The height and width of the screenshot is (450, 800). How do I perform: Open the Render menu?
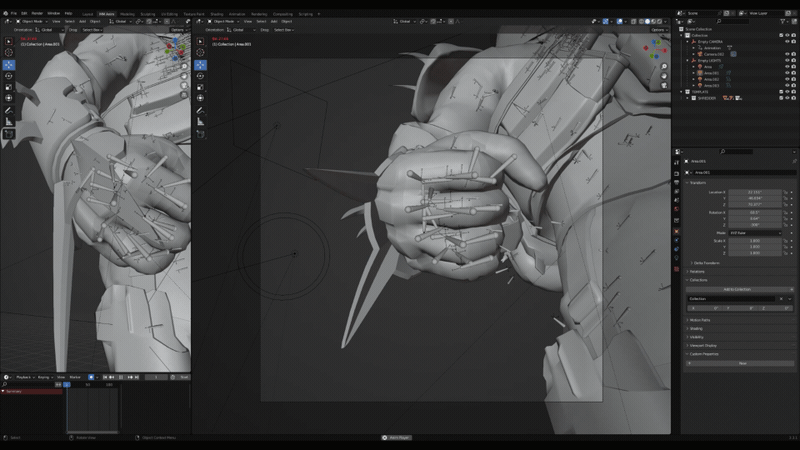[x=37, y=13]
